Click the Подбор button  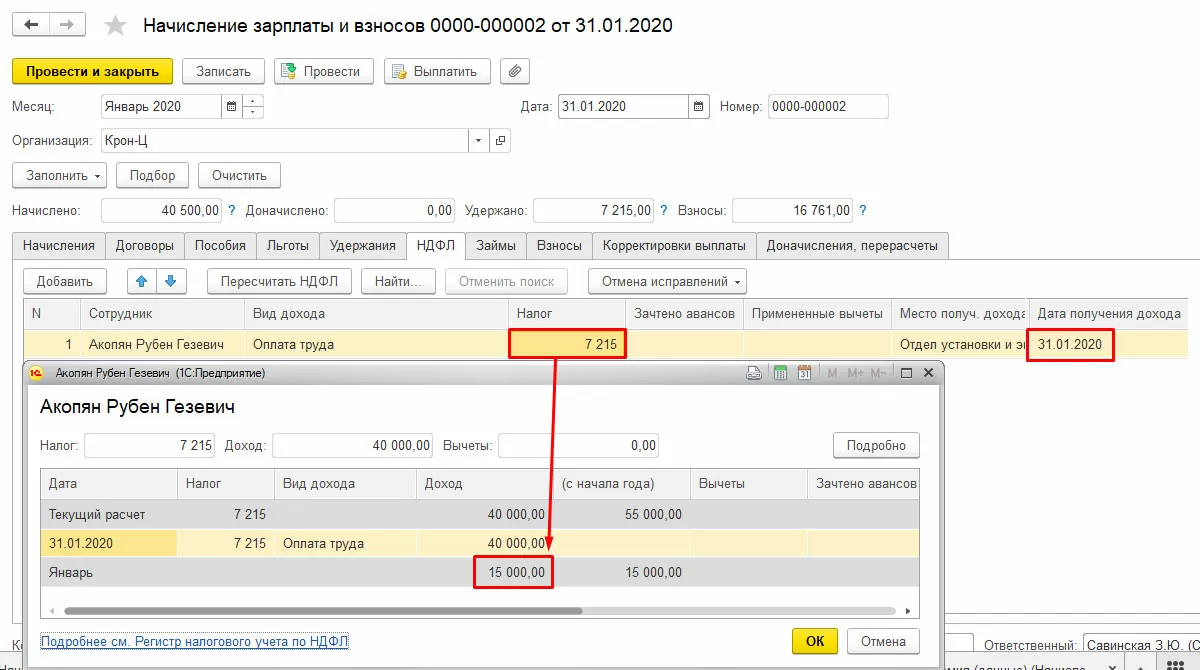click(152, 175)
